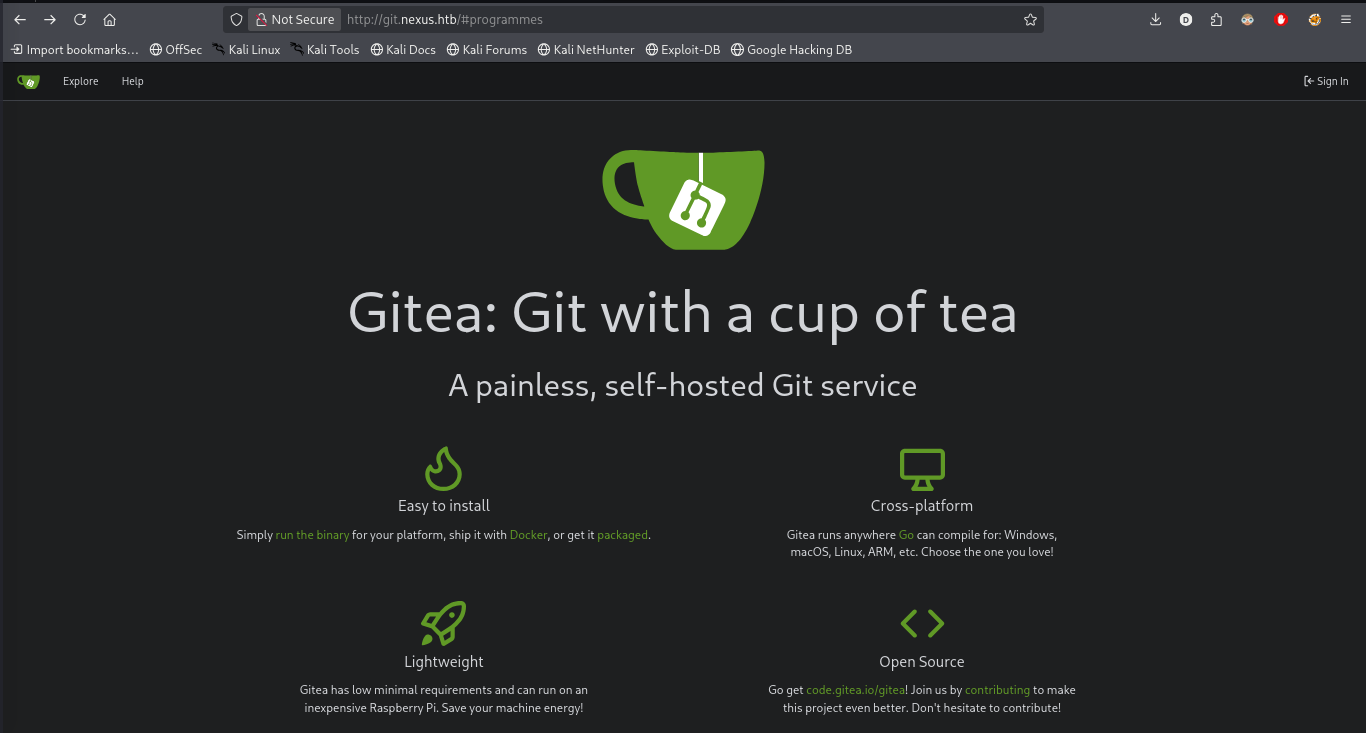
Task: Open the Kali Docs bookmark
Action: 403,49
